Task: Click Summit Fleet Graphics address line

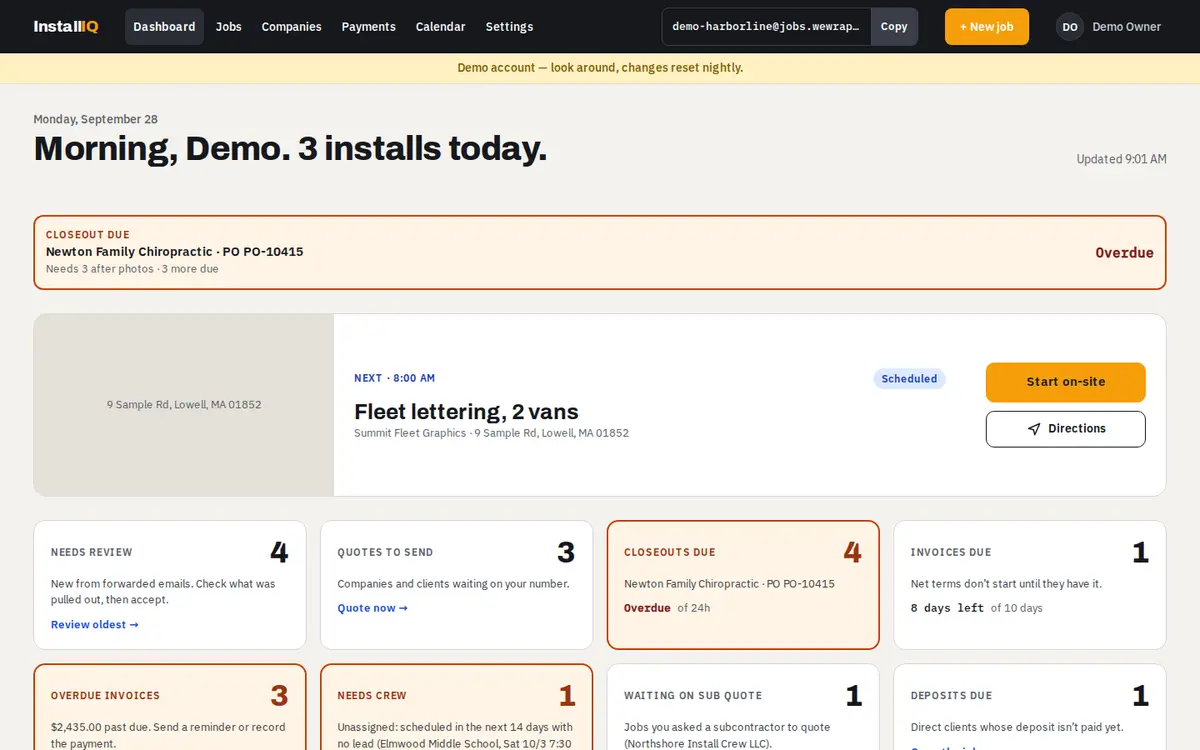Action: (491, 433)
